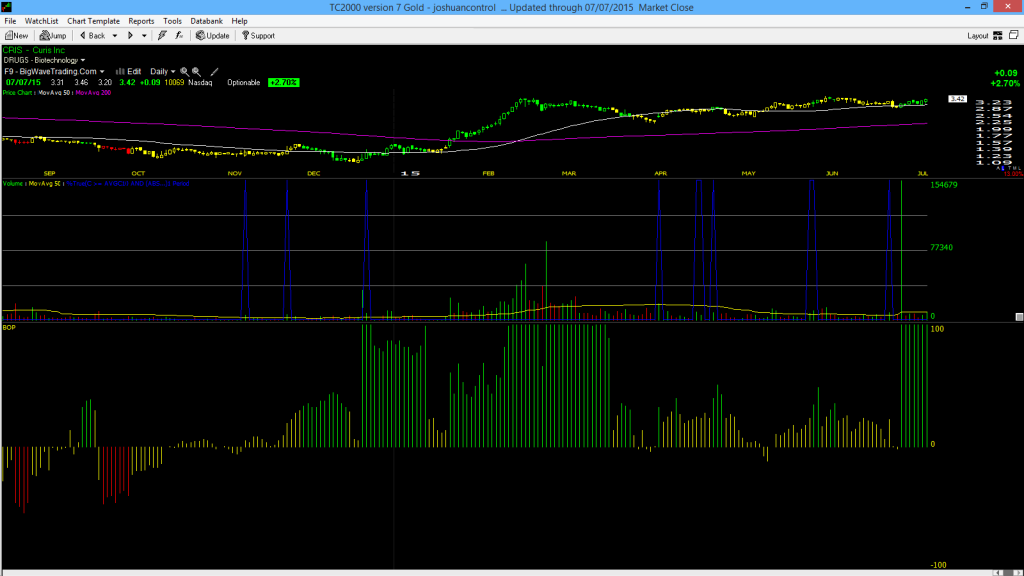
Task: Click the 3.42 price marker on the price axis
Action: (957, 99)
